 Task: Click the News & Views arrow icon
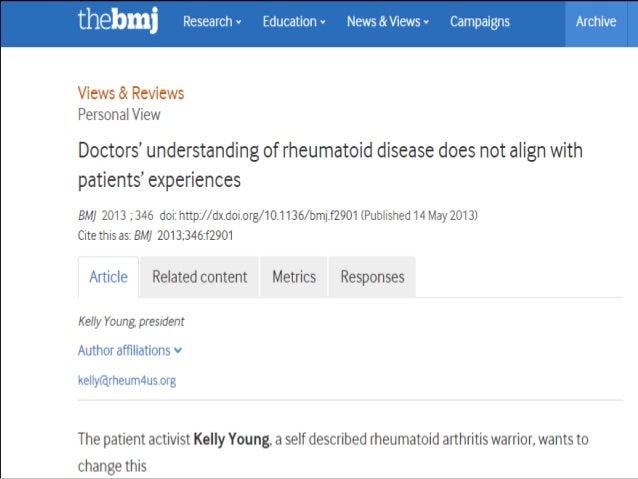pyautogui.click(x=426, y=22)
